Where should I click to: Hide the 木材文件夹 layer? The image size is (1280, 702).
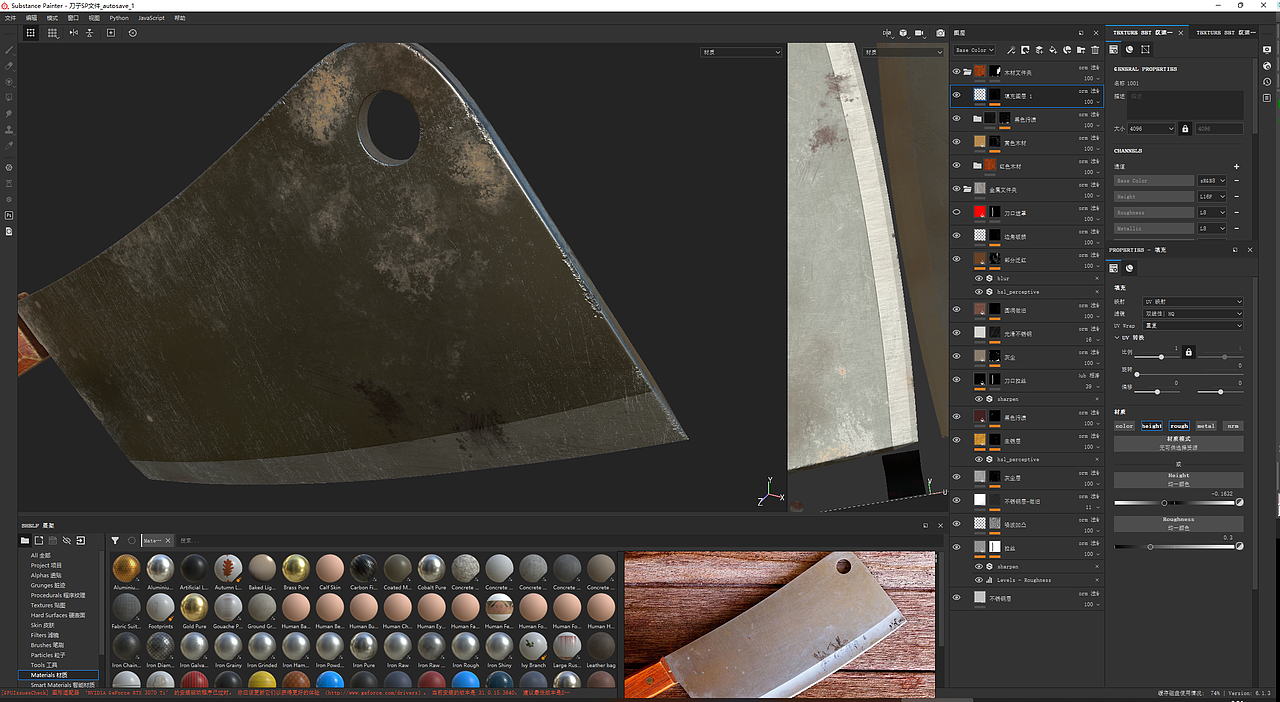[956, 72]
